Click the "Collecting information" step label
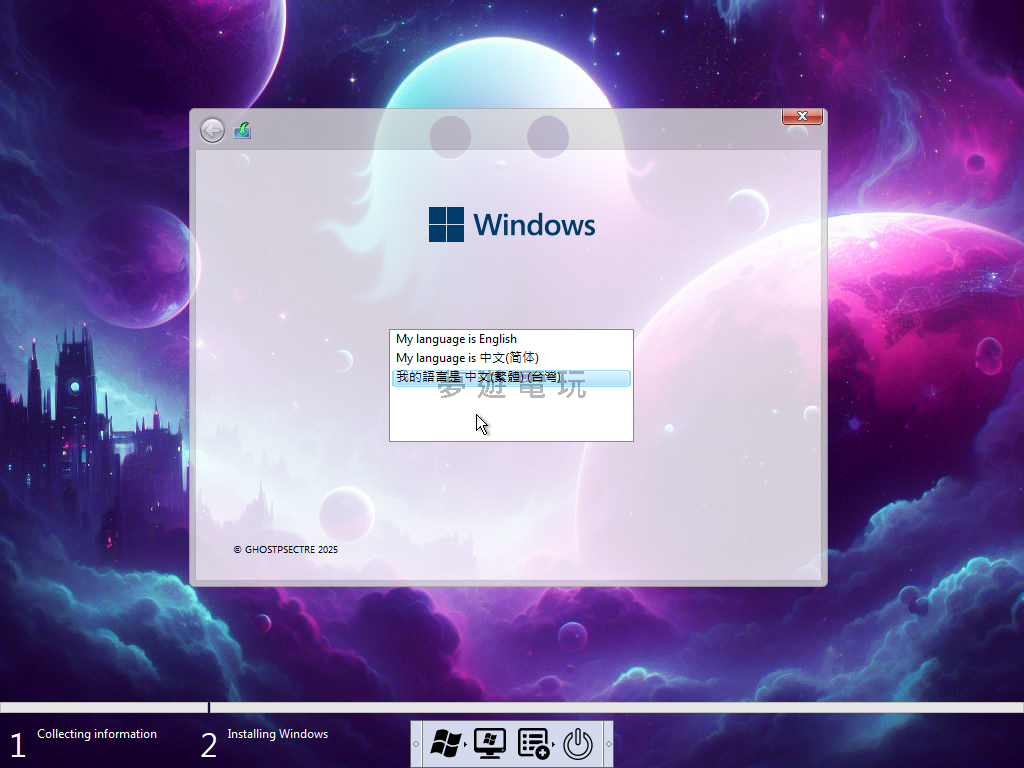The height and width of the screenshot is (768, 1024). pyautogui.click(x=97, y=734)
